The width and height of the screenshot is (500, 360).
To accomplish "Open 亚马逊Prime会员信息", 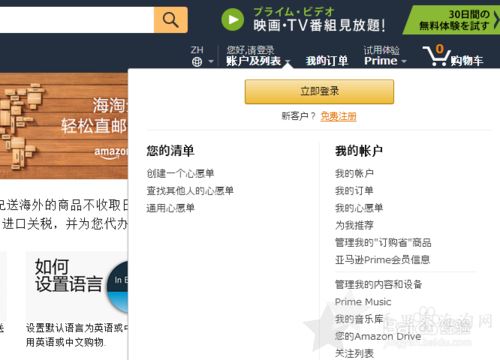I will (382, 260).
